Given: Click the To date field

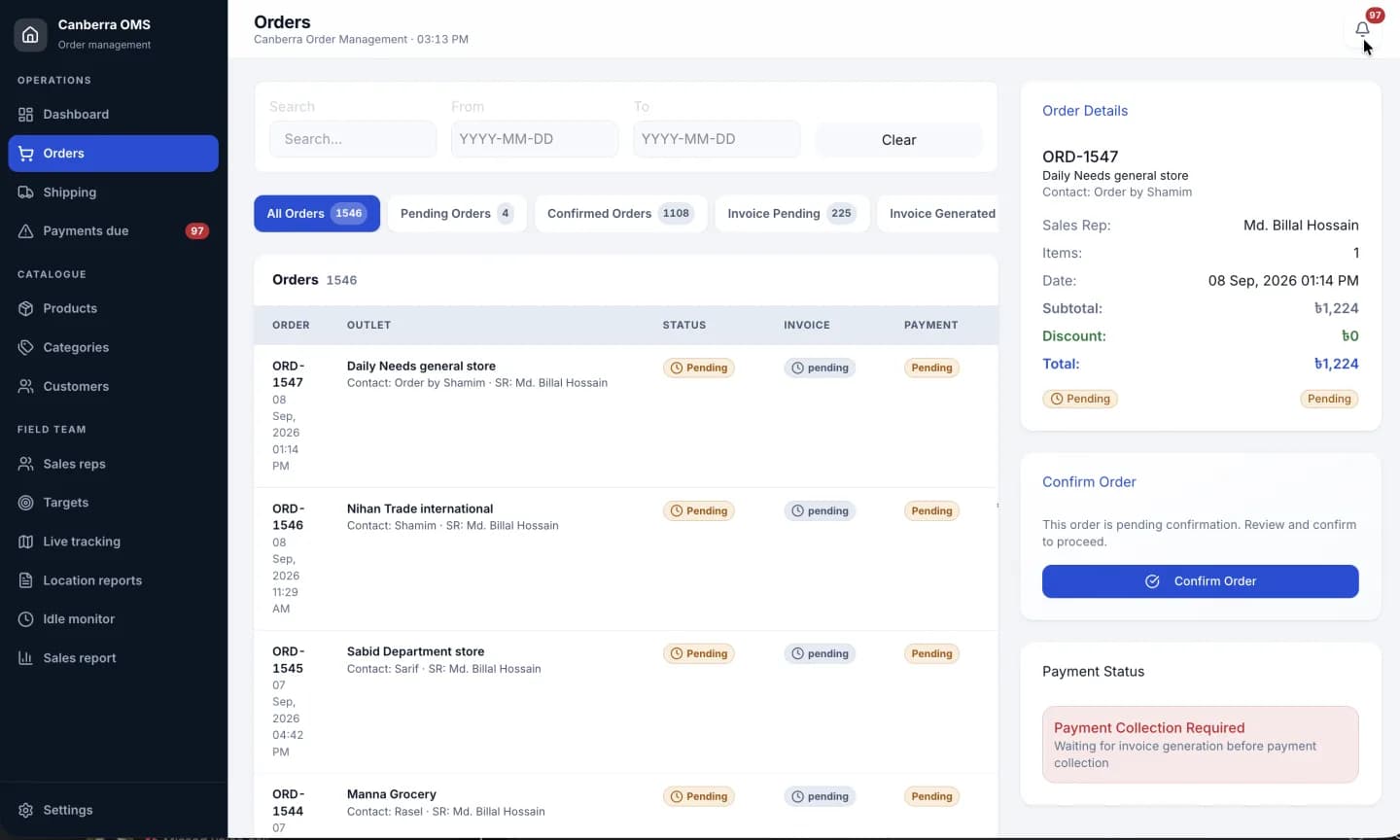Looking at the screenshot, I should point(717,139).
